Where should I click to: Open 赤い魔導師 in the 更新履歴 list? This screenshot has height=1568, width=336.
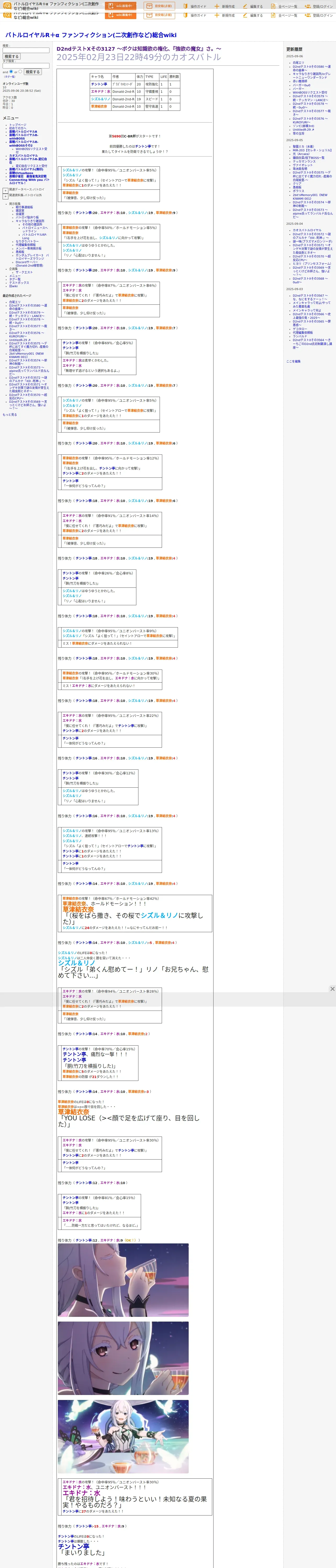300,82
